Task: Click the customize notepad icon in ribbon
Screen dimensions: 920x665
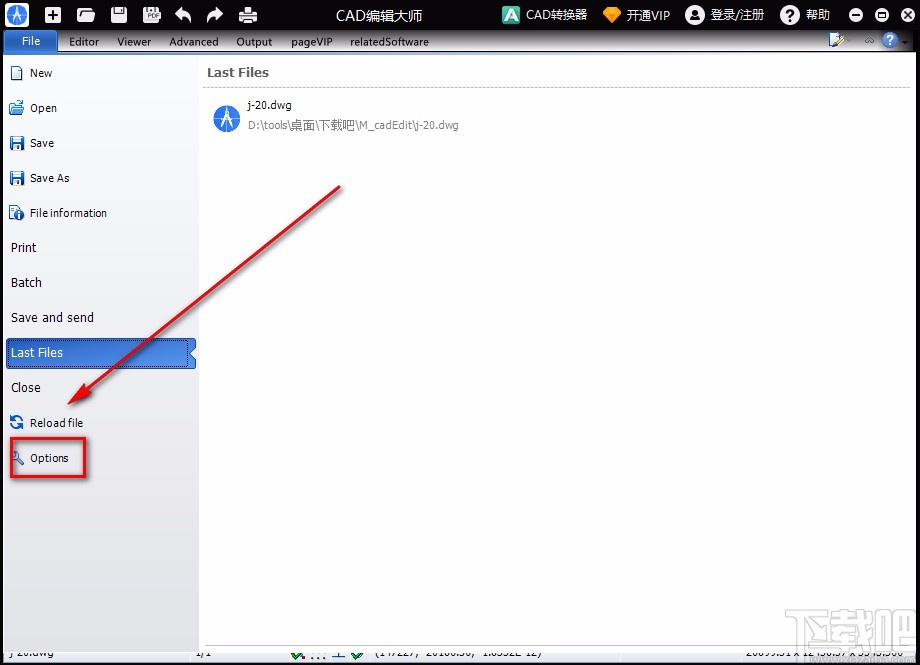Action: [x=836, y=40]
